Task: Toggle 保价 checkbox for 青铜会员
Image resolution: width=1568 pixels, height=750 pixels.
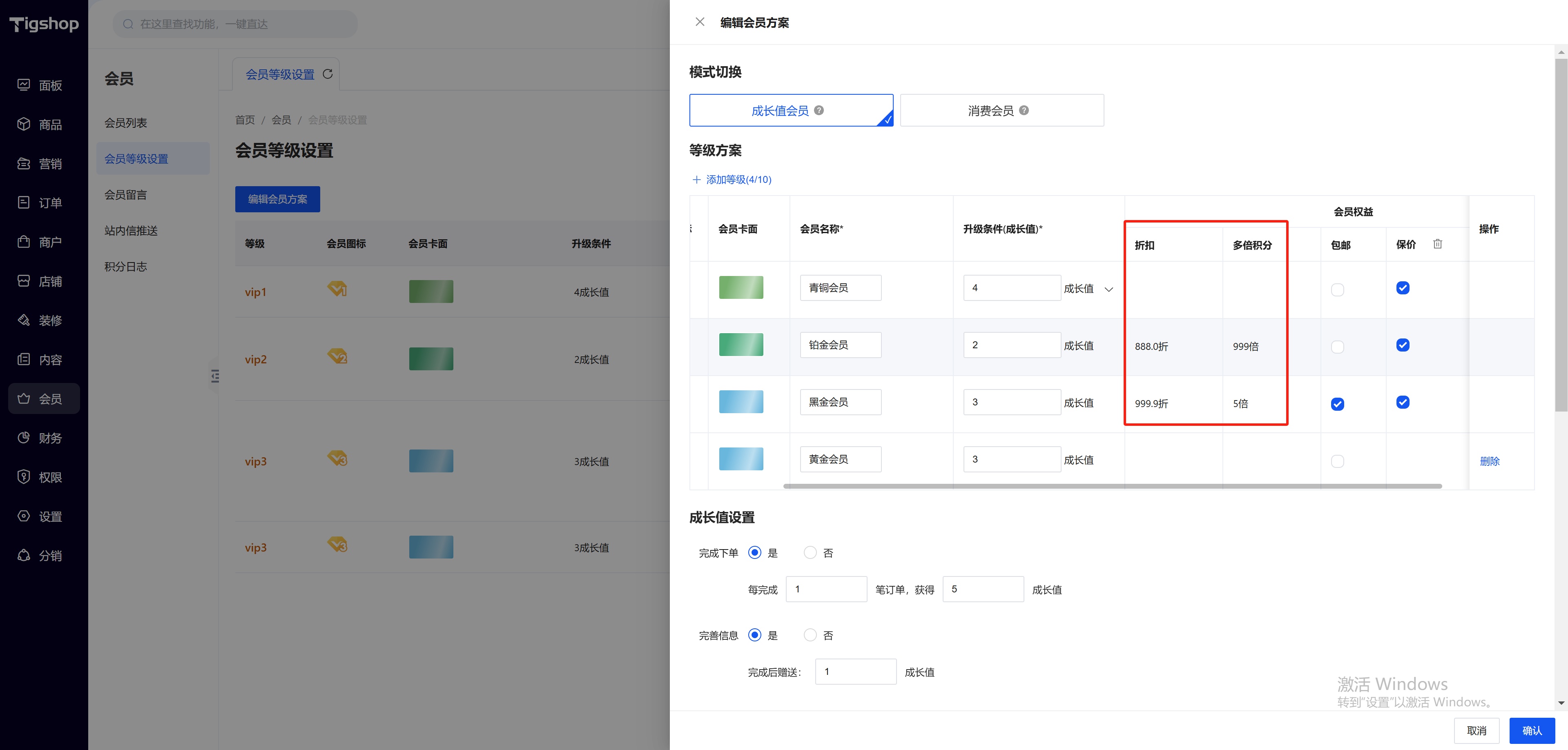Action: click(x=1403, y=288)
